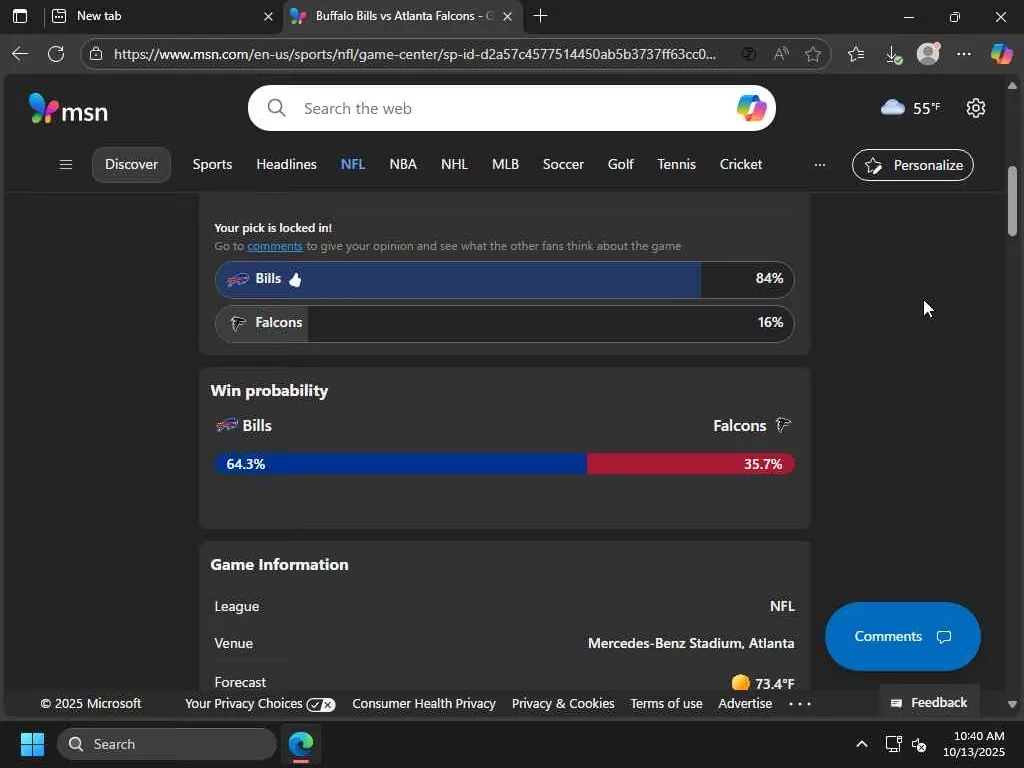
Task: Click the Falcons 35.7% red probability segment
Action: coord(691,464)
